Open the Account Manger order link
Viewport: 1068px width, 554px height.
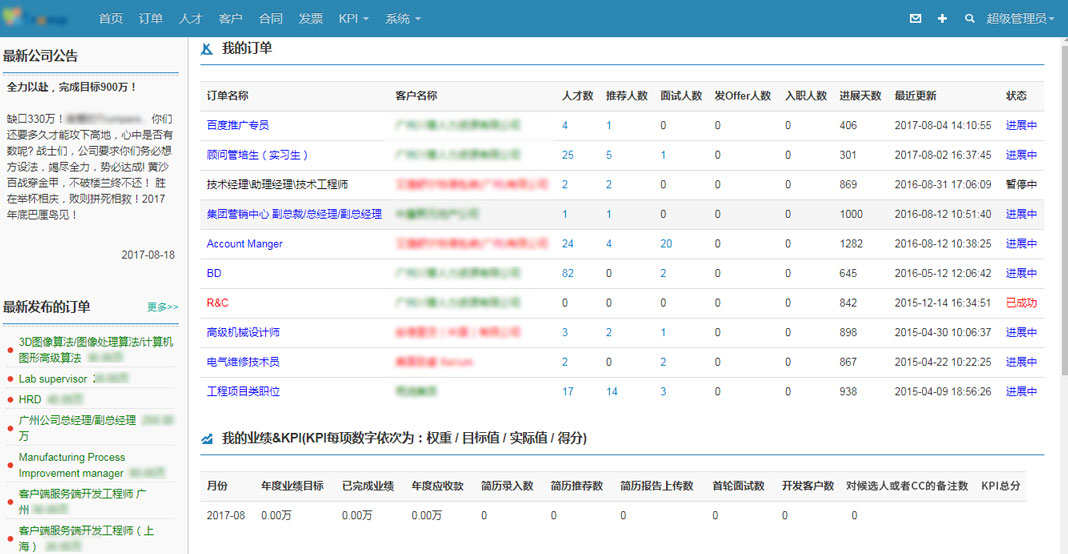[x=244, y=244]
